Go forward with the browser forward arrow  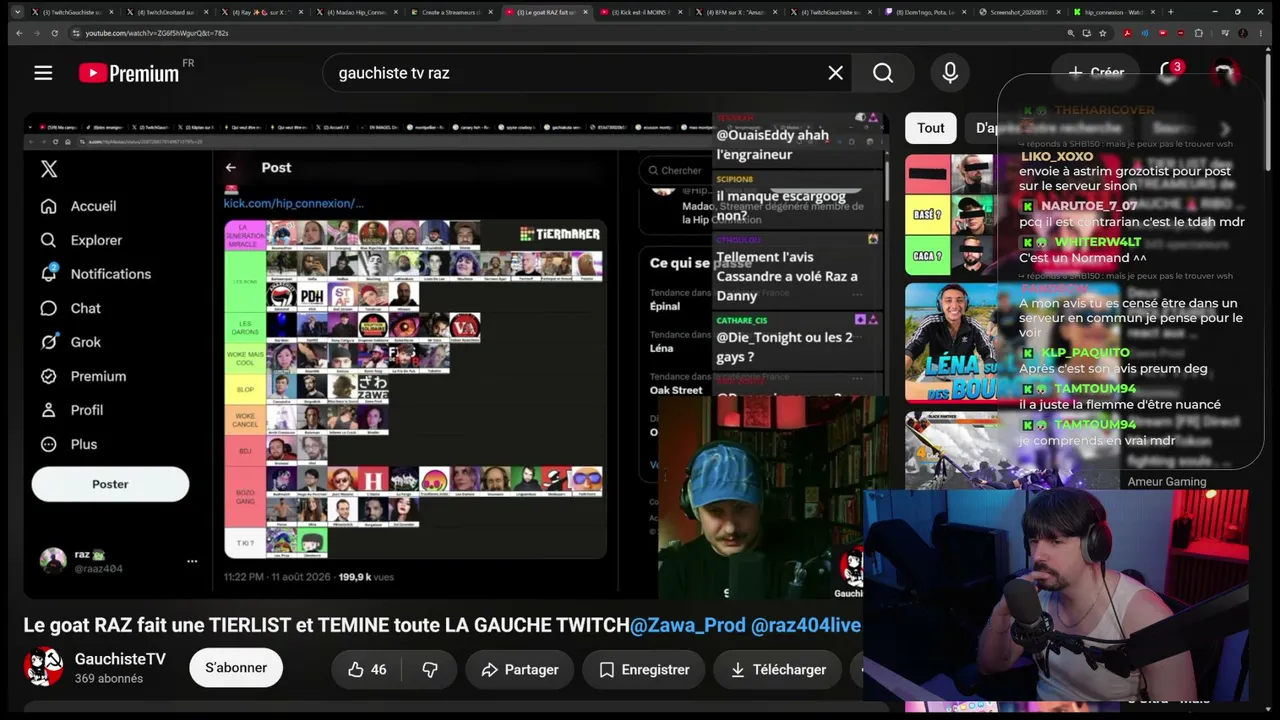tap(36, 33)
